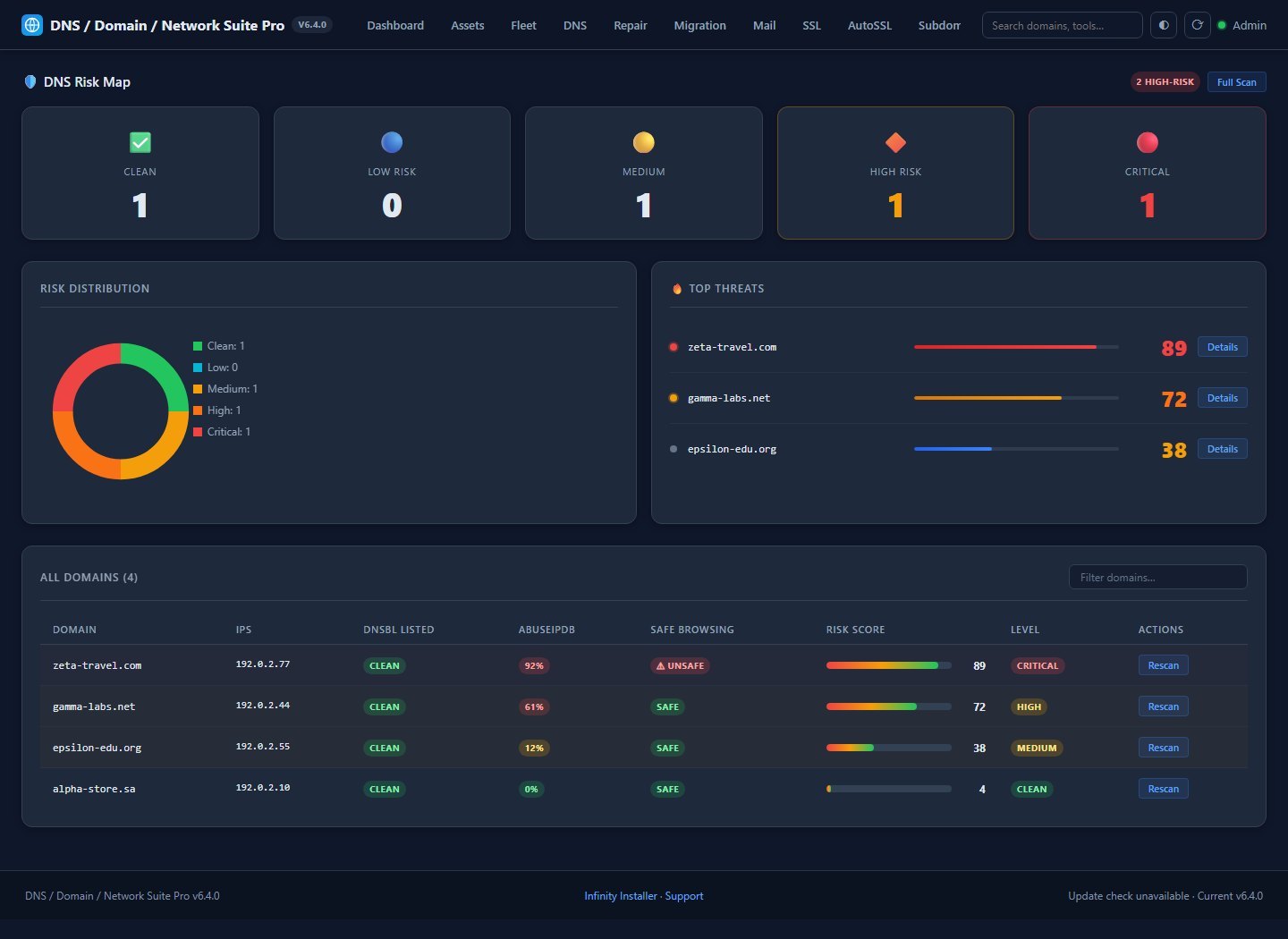Click IP address 192.0.2.55
Screen dimensions: 1288x939
tap(263, 747)
